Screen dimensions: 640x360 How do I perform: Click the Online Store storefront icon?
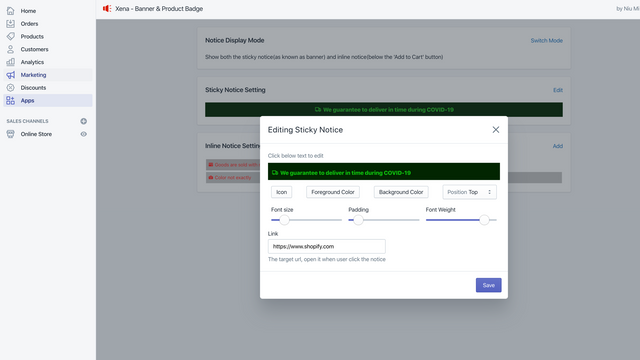[x=11, y=134]
